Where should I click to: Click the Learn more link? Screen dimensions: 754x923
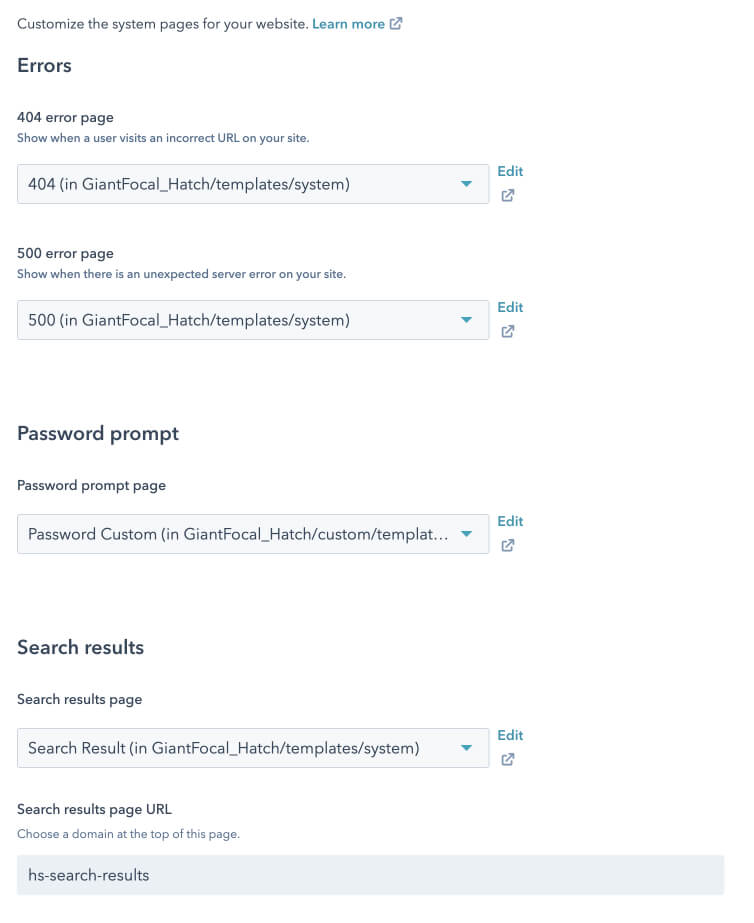click(x=348, y=24)
